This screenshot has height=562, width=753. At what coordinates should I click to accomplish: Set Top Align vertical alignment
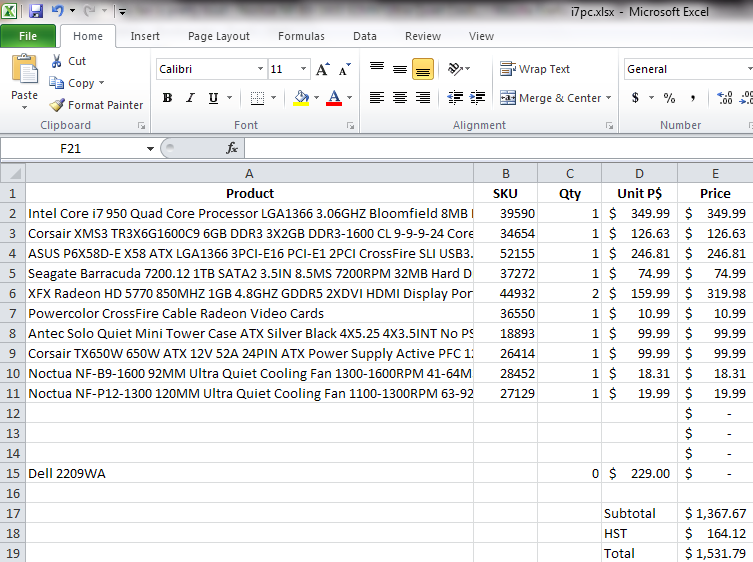(x=377, y=69)
